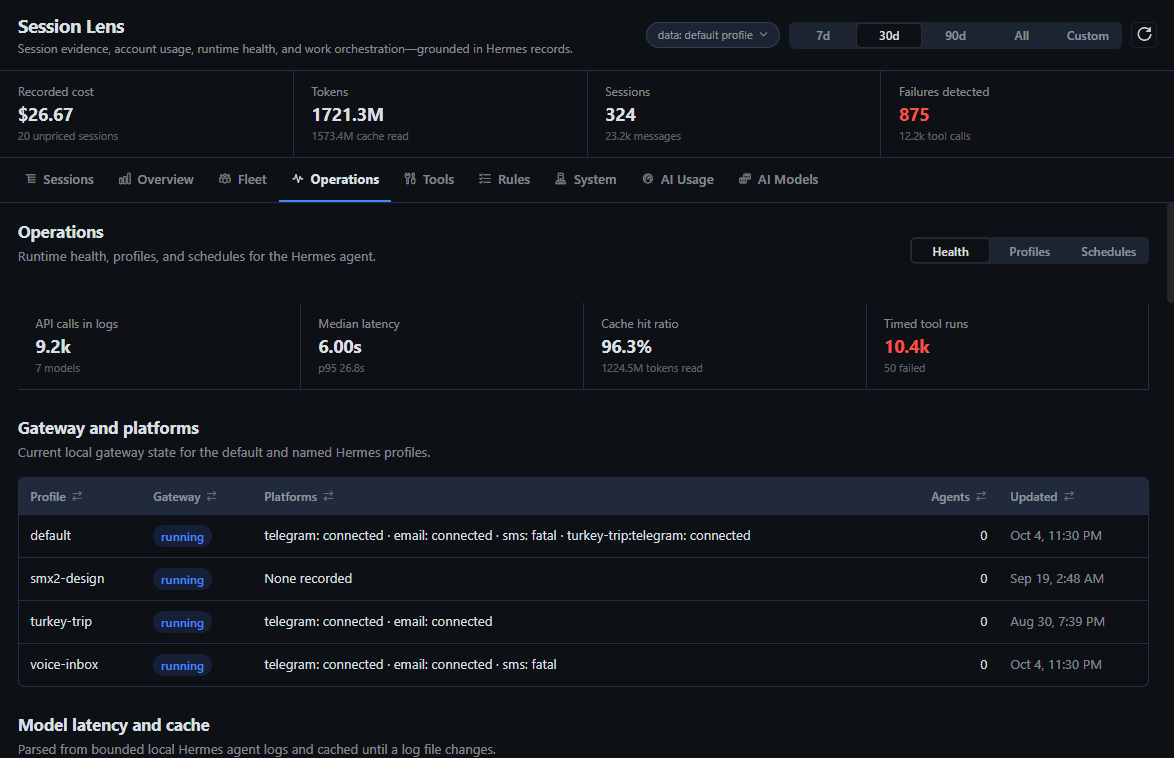1174x758 pixels.
Task: Sort table by Agents column icon
Action: (981, 496)
